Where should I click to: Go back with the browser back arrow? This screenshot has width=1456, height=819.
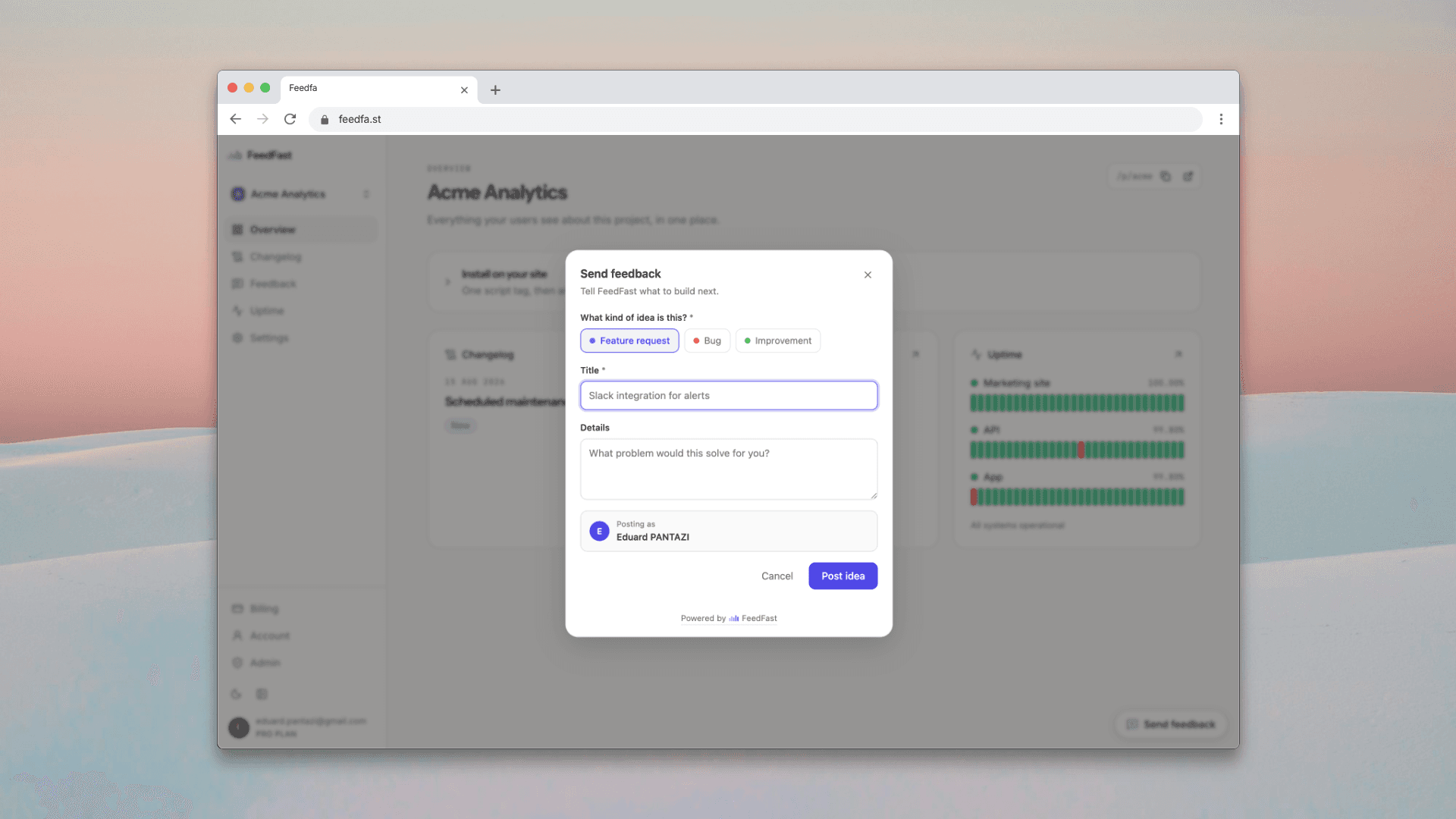[236, 119]
